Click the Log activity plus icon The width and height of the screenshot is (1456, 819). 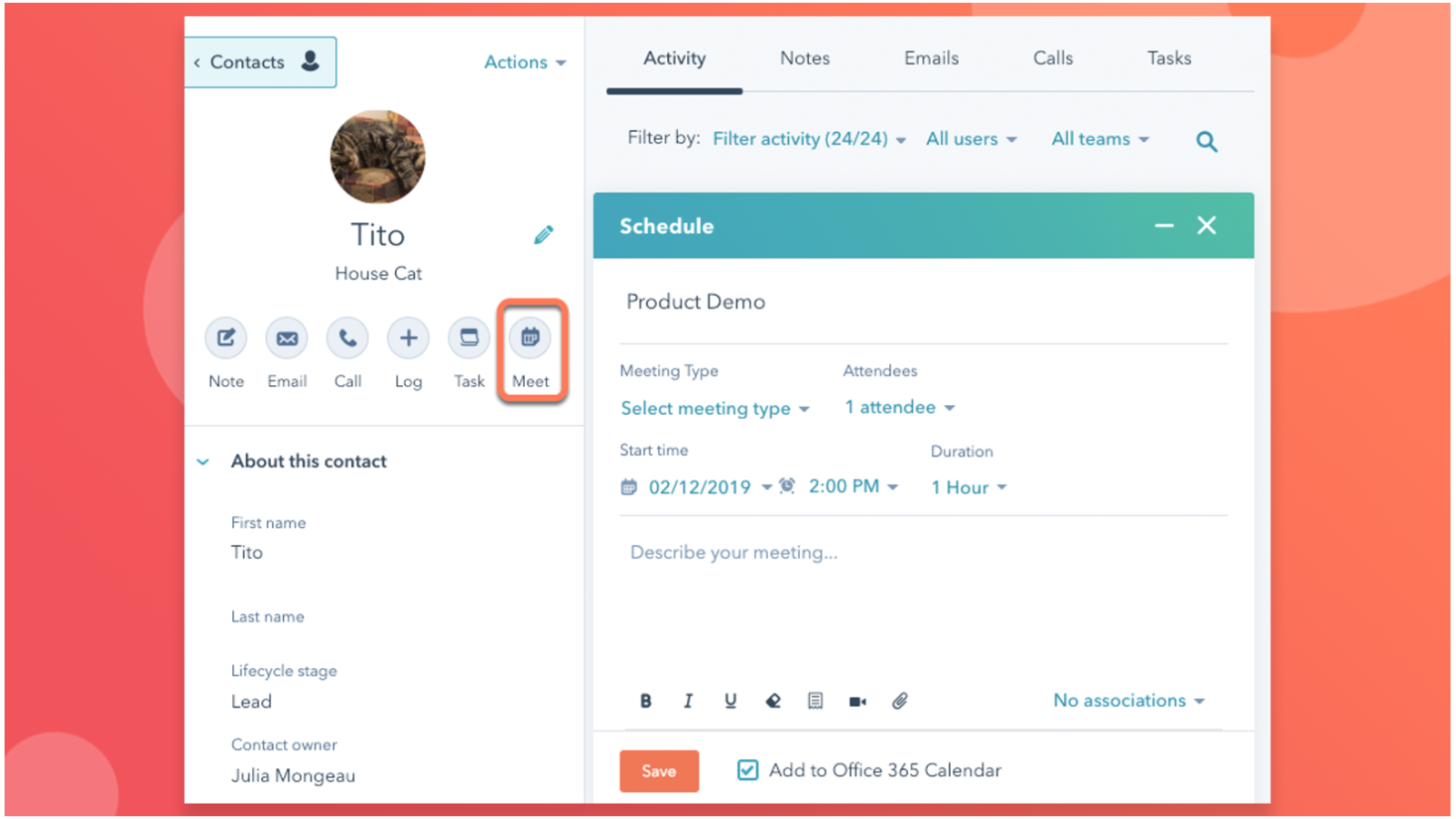point(409,339)
